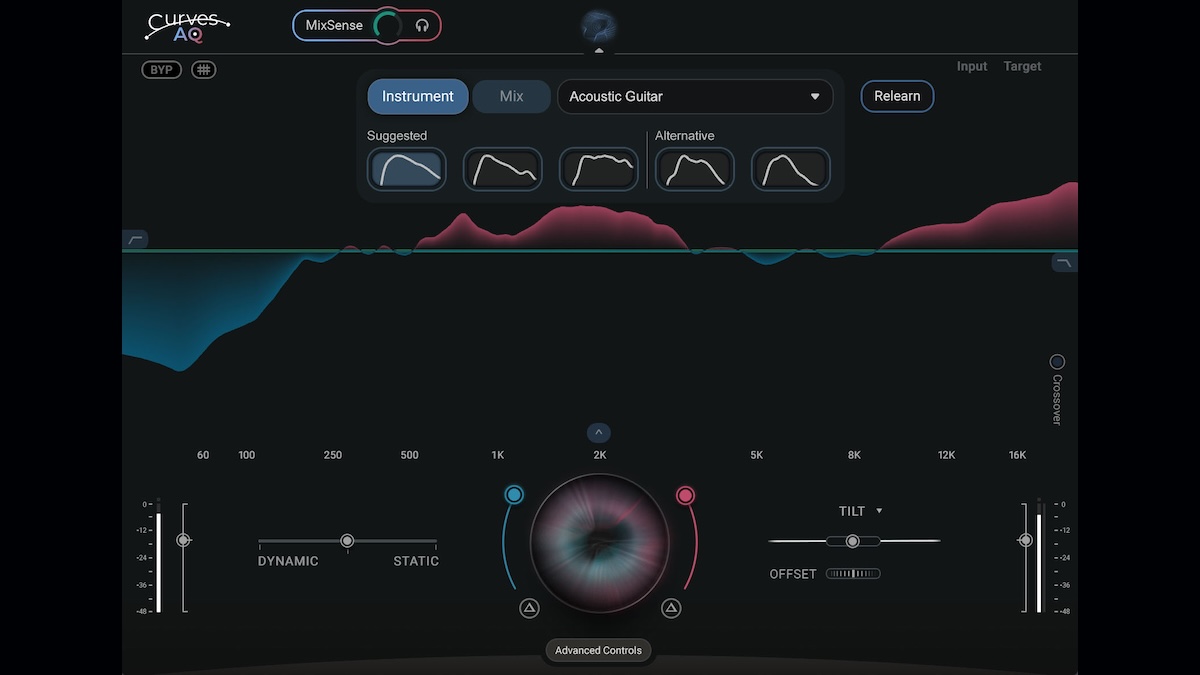Click the Tilt slider handle

click(852, 541)
